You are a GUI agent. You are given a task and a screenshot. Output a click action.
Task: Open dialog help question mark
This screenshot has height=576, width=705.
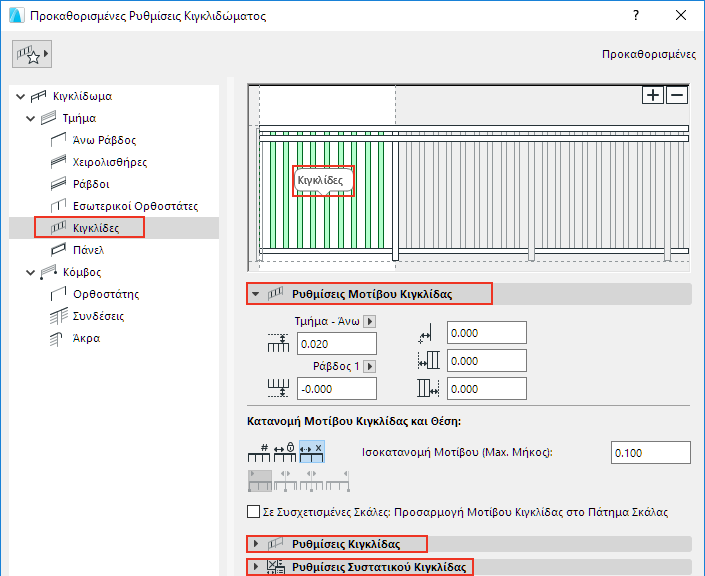tap(636, 15)
